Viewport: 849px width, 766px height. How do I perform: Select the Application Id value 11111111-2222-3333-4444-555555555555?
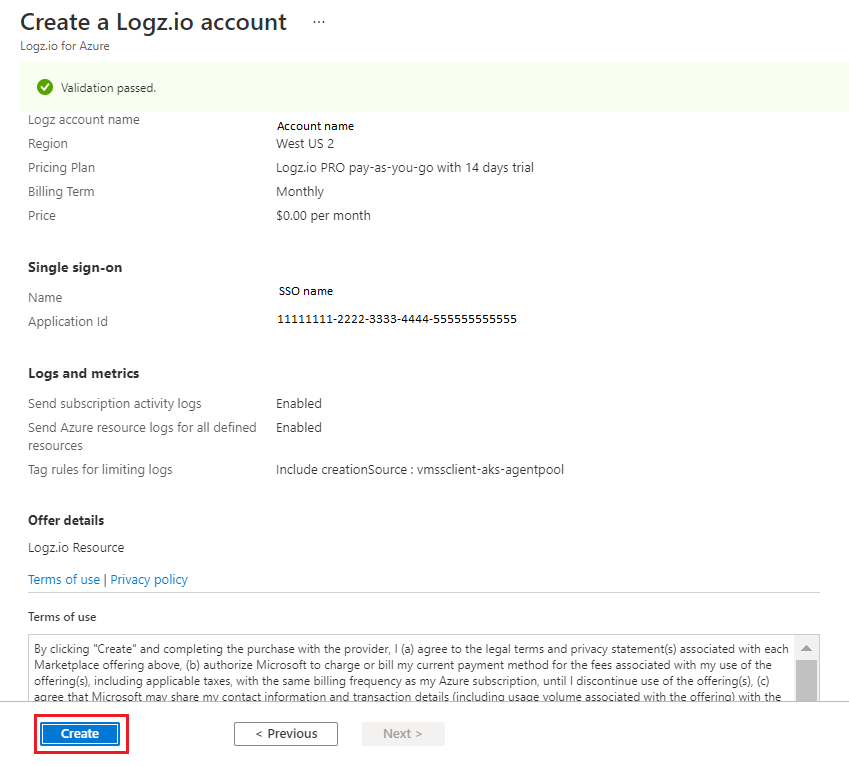pos(397,319)
